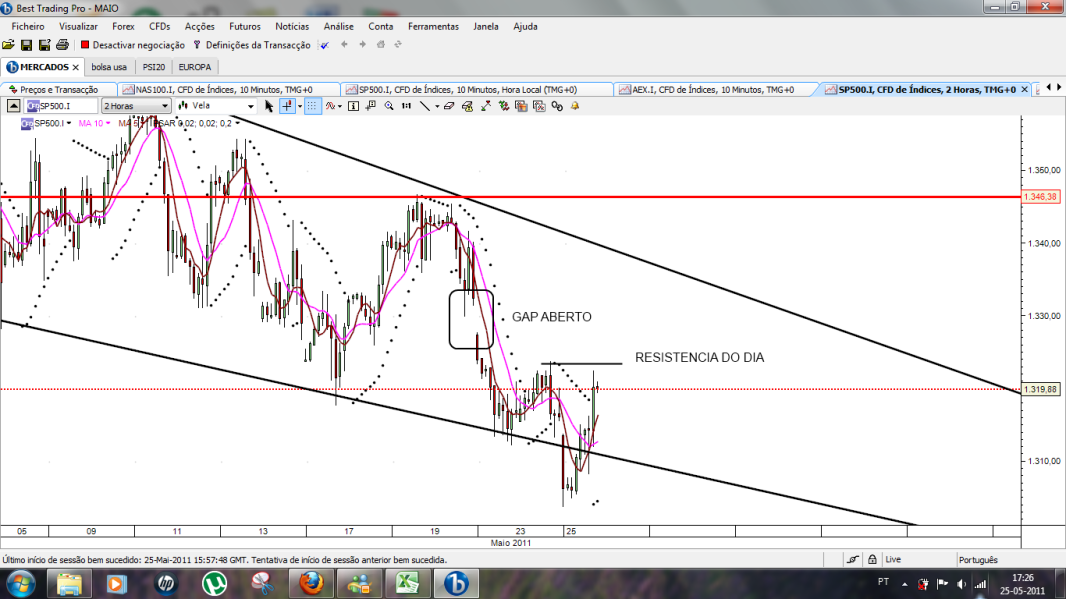Close the MERCADOS tab
Screen dimensions: 1066x599
click(x=75, y=67)
